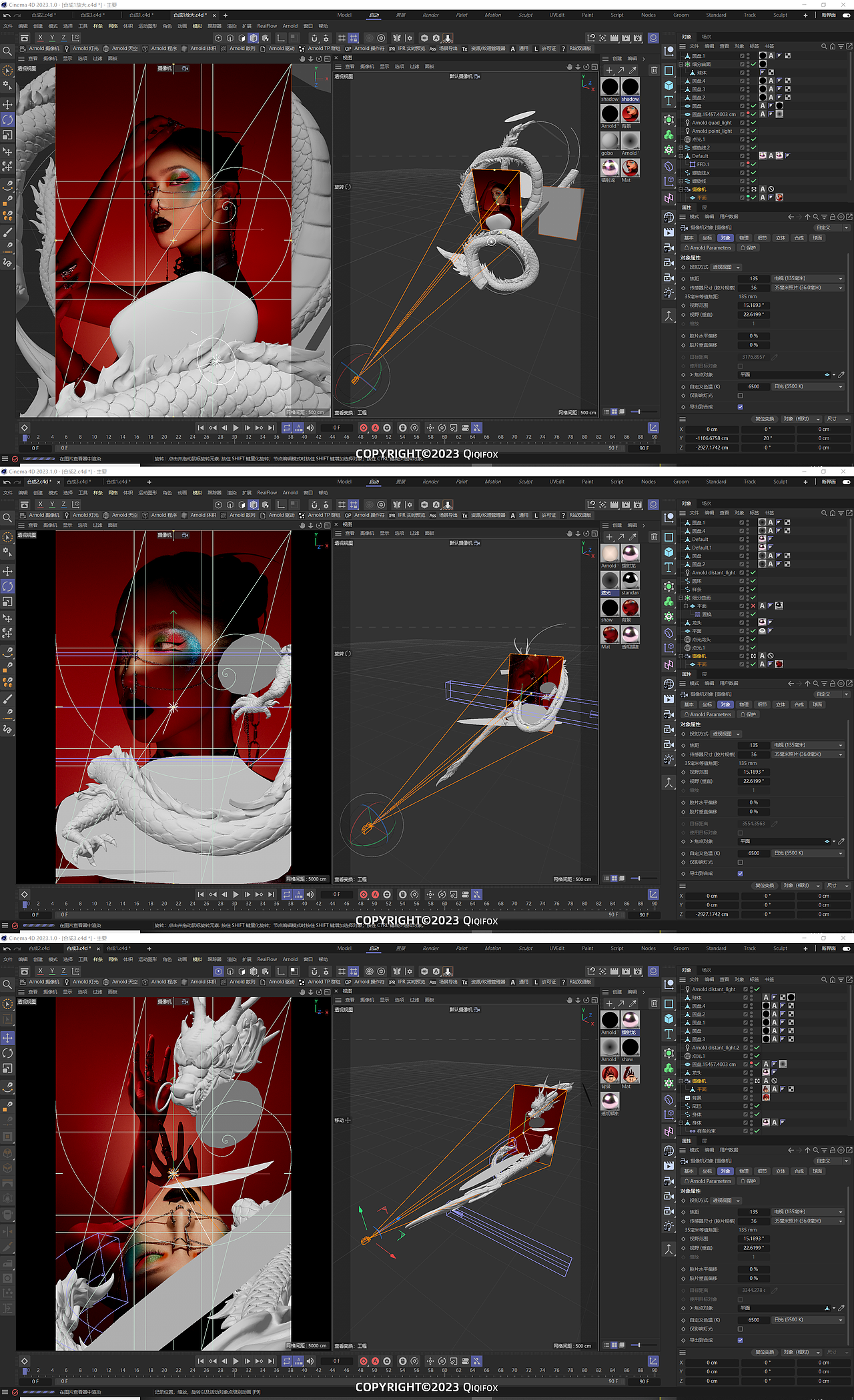Open 日光 (6500 K) dropdown in top window

[808, 386]
